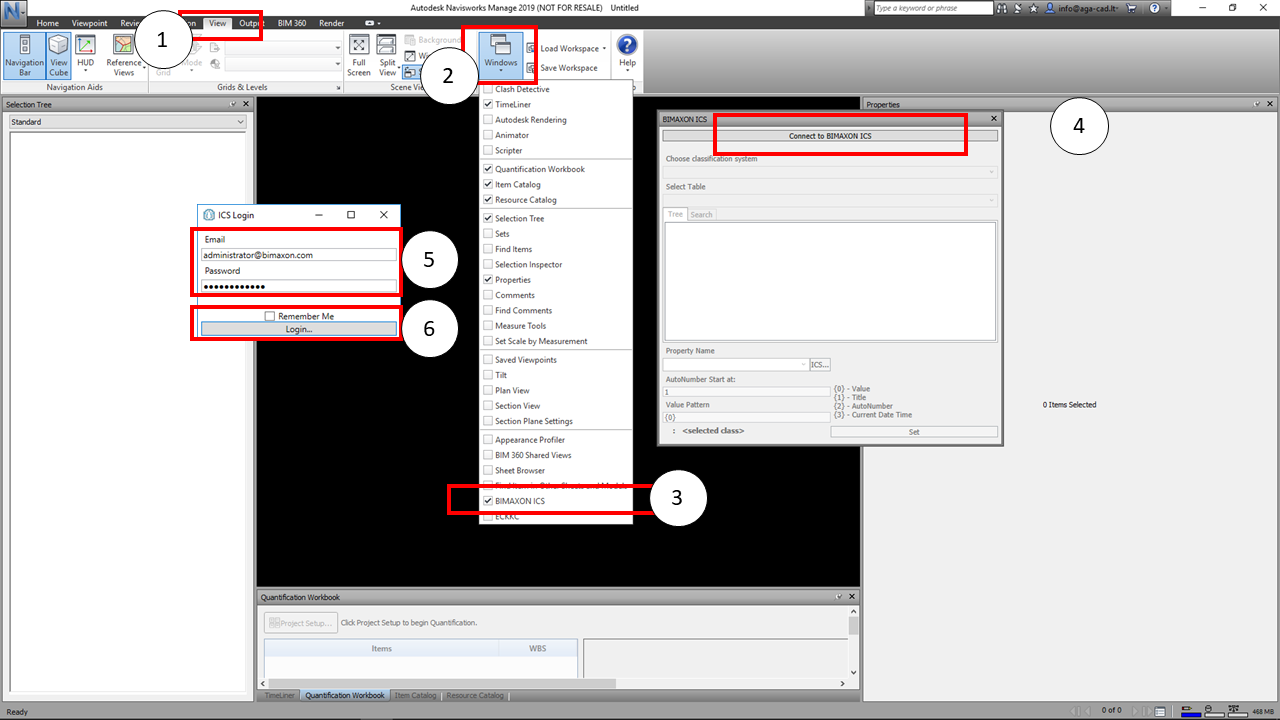Open the HUD options

[86, 56]
